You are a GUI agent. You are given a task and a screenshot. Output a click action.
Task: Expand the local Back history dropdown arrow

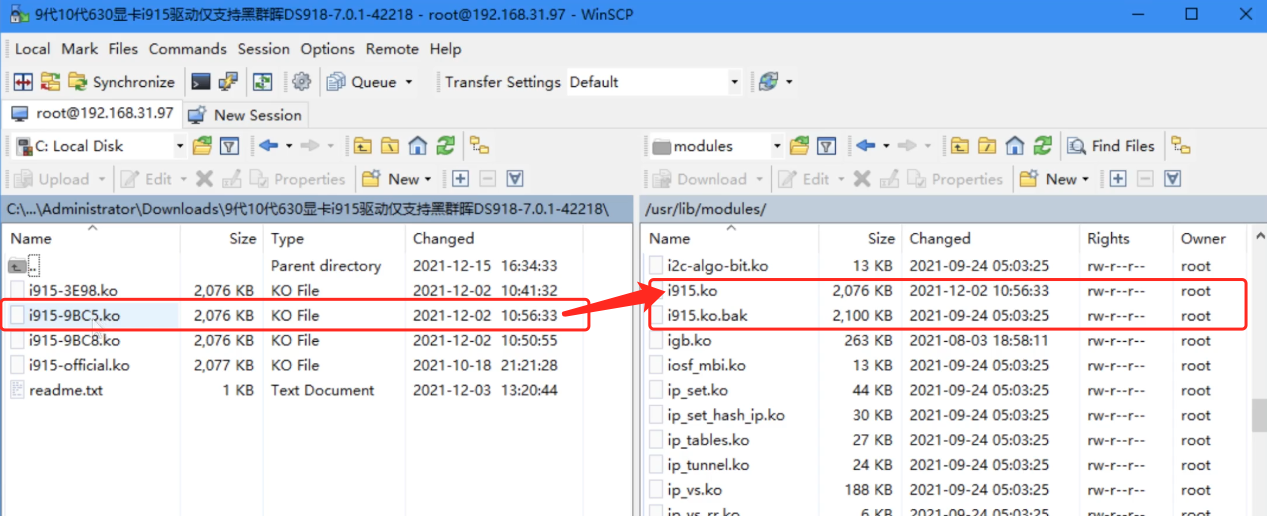pos(289,146)
